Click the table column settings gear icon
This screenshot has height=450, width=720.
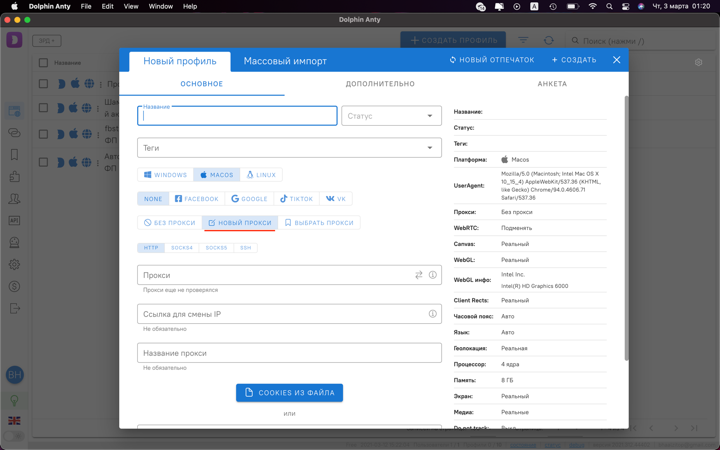(698, 62)
